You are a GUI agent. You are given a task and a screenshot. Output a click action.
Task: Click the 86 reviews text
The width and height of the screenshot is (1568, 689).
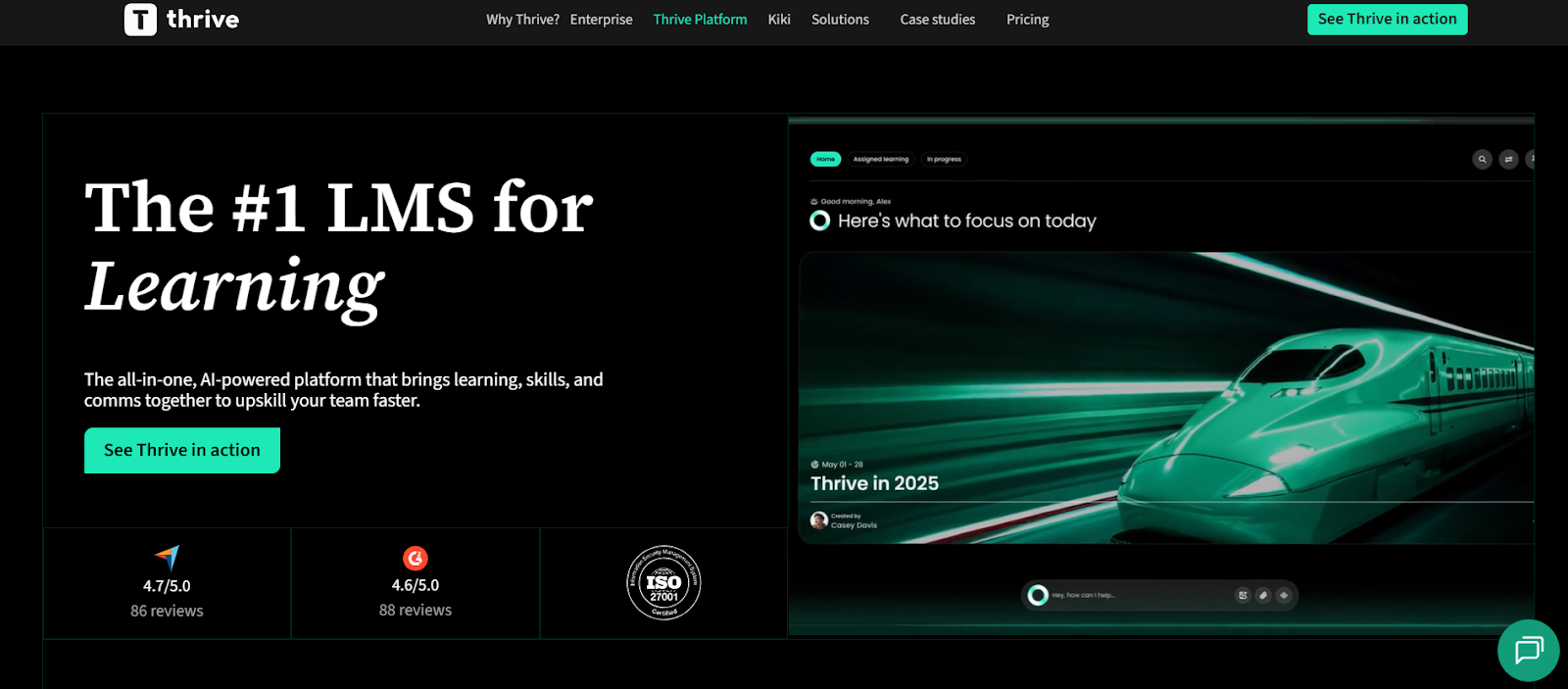coord(167,611)
